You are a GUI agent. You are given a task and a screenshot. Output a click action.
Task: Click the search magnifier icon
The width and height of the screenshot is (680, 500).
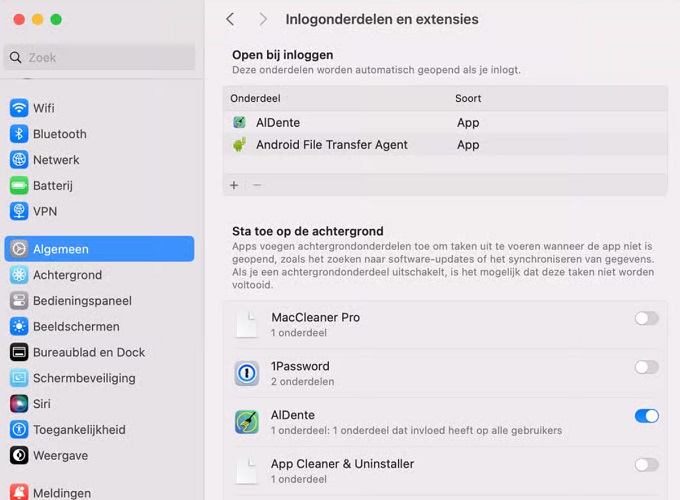point(16,57)
